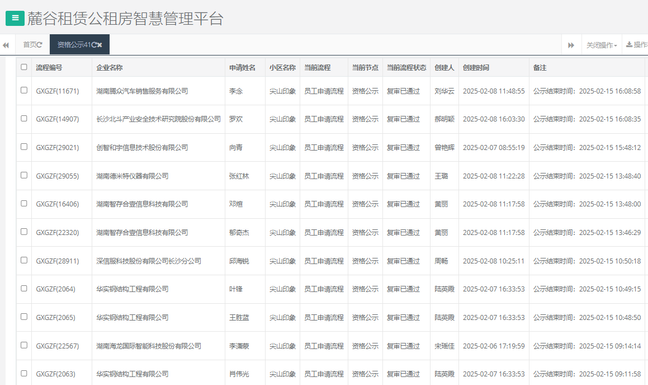Click process number GXGZF(28911)
The width and height of the screenshot is (648, 385).
[x=57, y=261]
